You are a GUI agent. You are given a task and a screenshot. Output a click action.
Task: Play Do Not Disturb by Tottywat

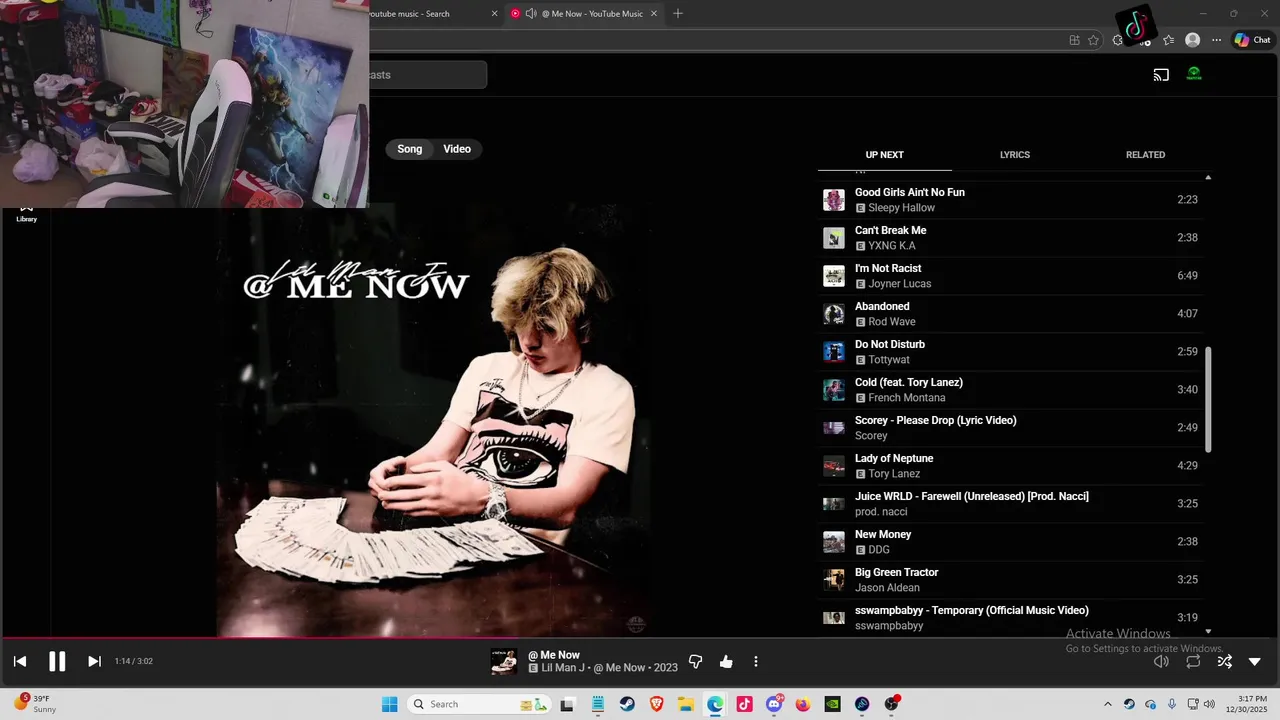[x=1010, y=352]
